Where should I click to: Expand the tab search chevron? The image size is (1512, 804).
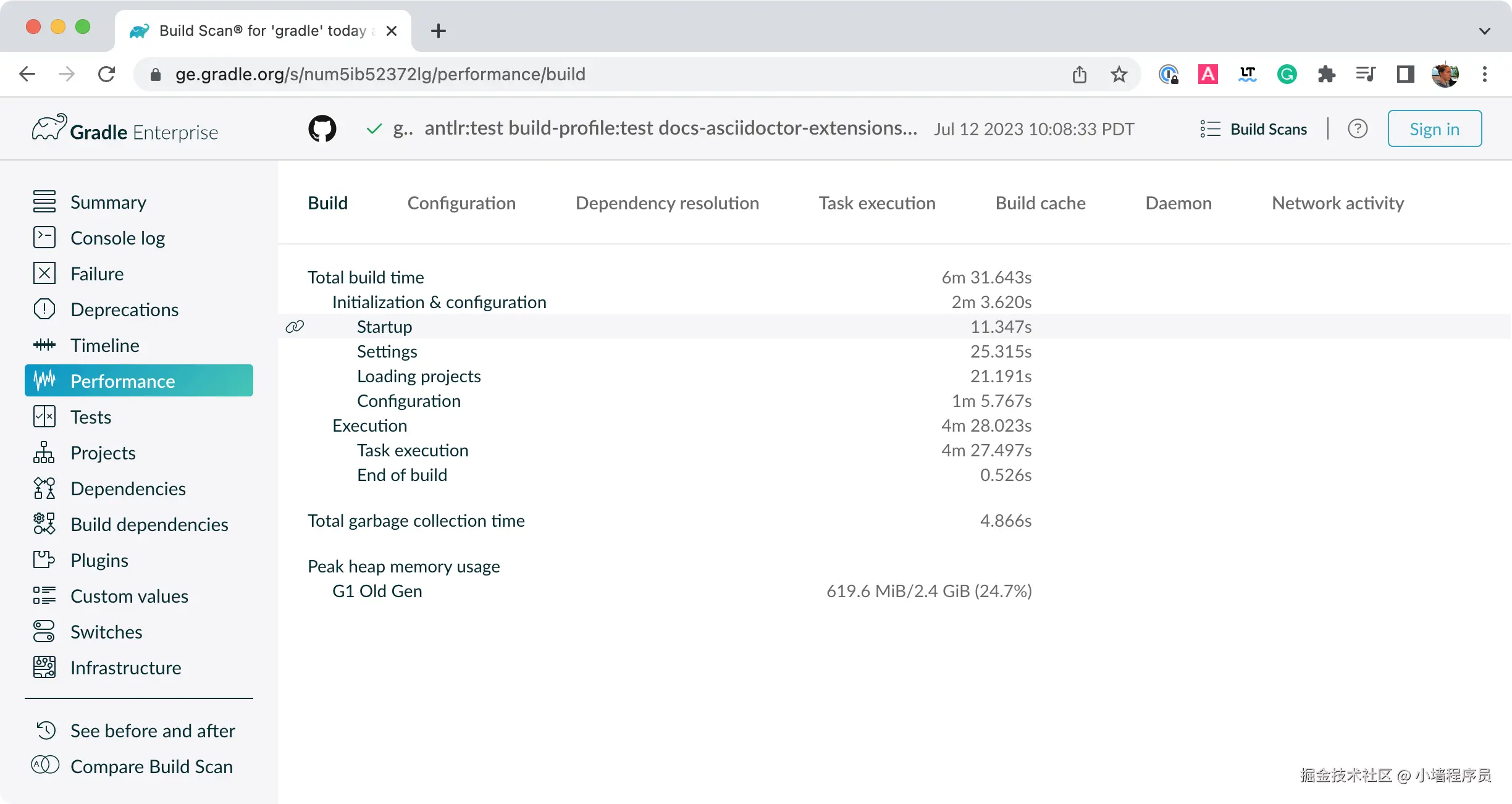click(1485, 31)
